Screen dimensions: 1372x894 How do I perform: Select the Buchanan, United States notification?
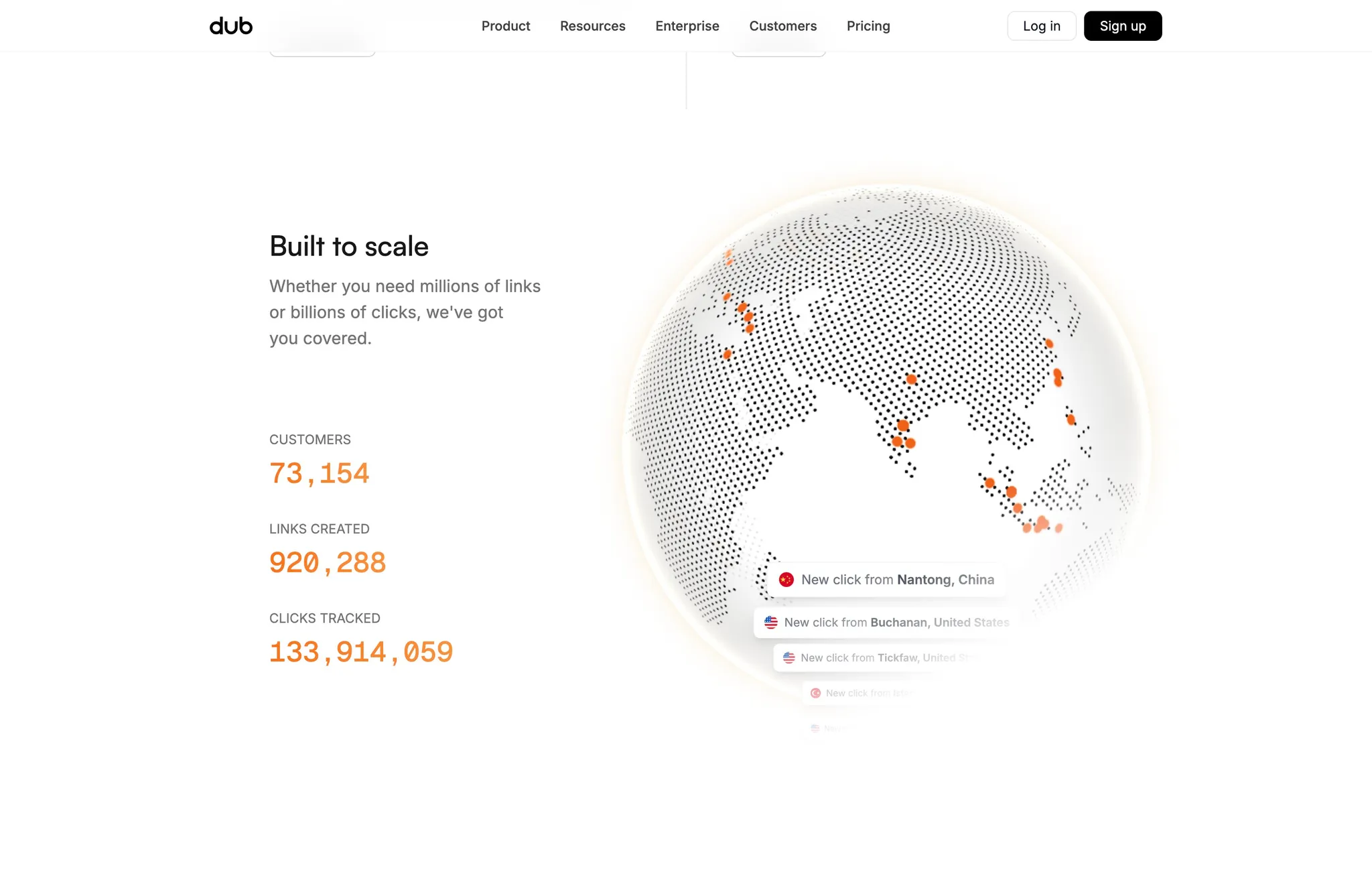click(887, 623)
